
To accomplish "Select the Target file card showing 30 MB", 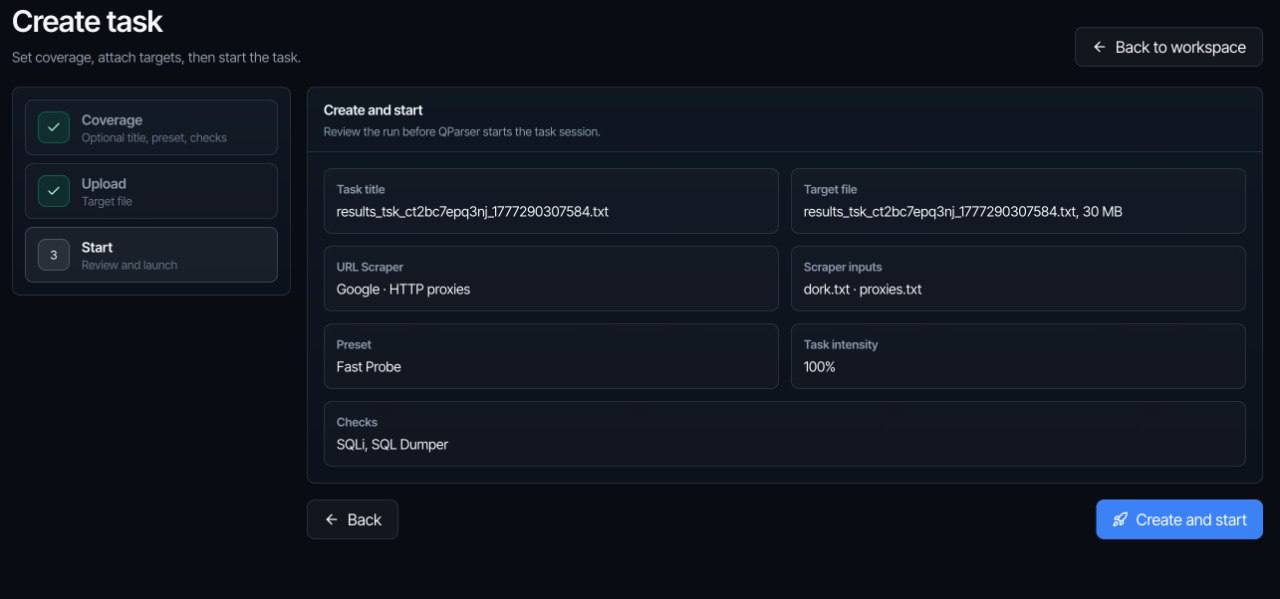I will tap(1018, 201).
